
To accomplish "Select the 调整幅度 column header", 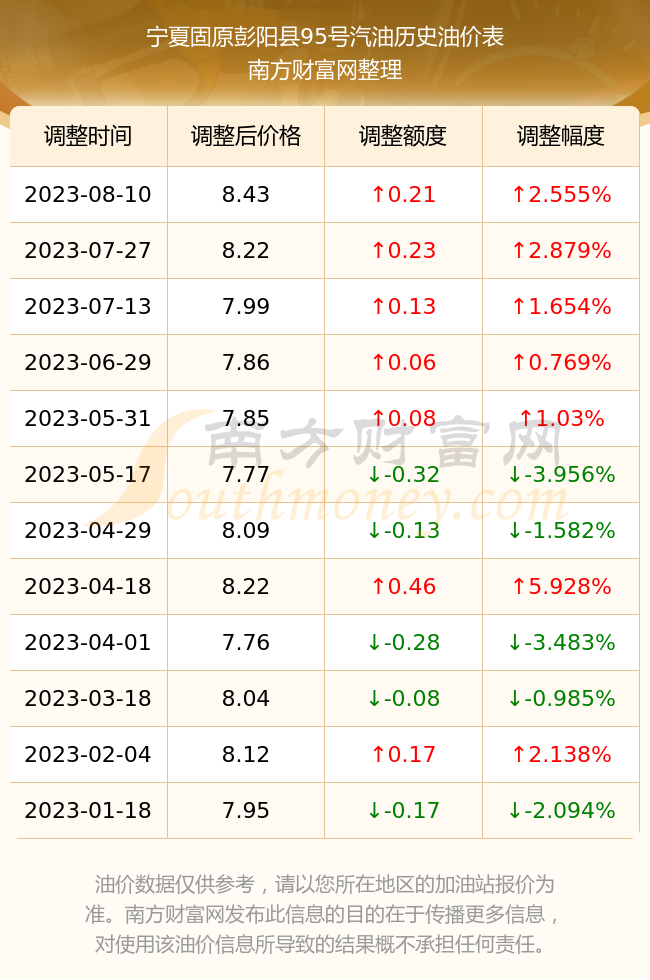I will [x=561, y=136].
